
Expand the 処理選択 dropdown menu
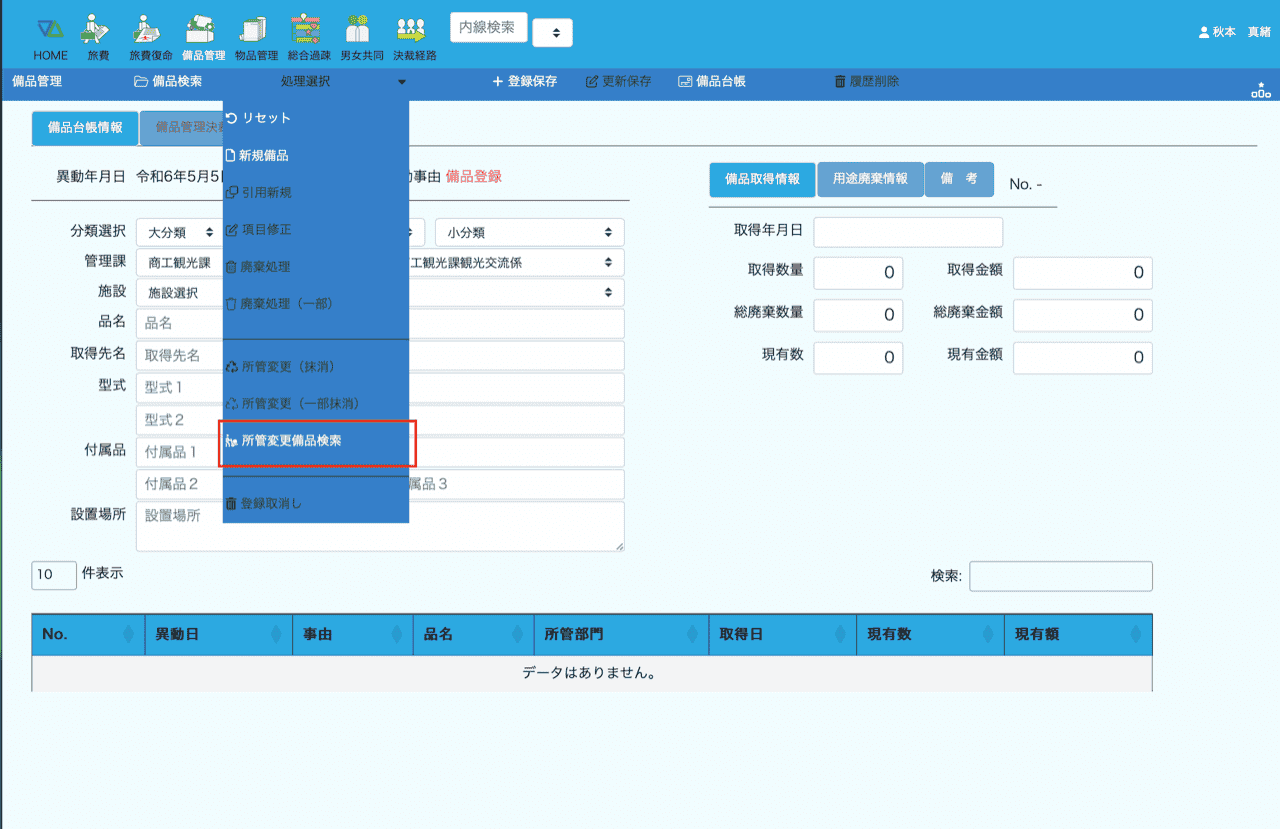pyautogui.click(x=343, y=82)
